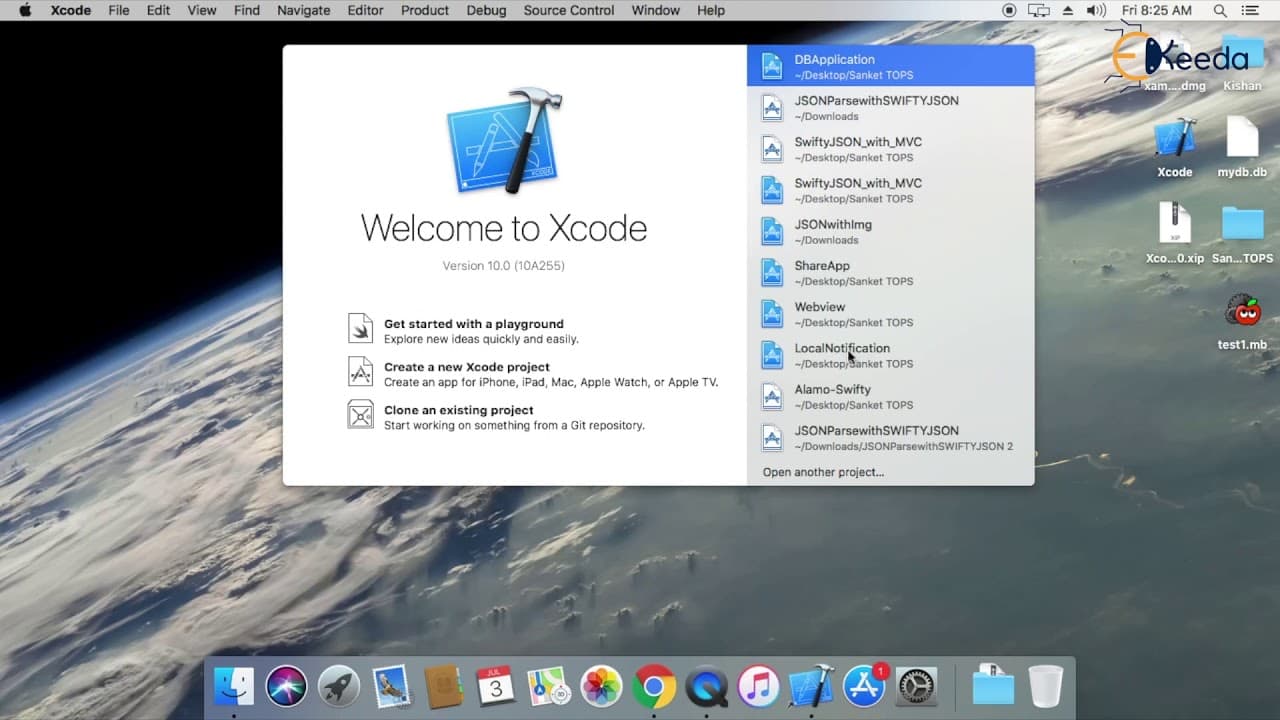This screenshot has width=1280, height=720.
Task: Click Open another project… link
Action: click(823, 472)
